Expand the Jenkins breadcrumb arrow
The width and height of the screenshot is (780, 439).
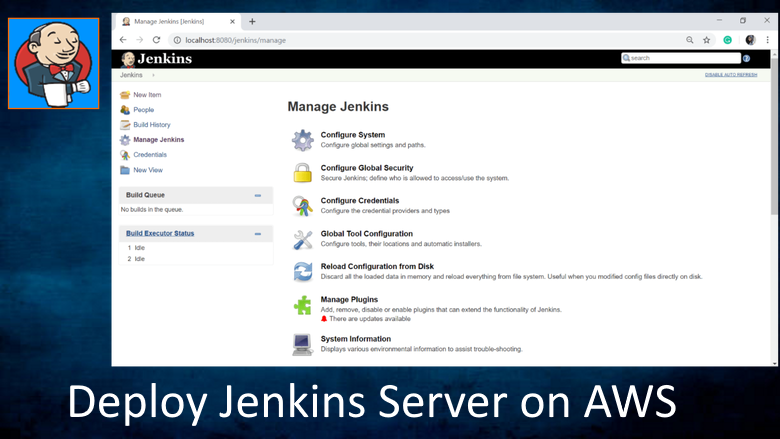tap(153, 75)
